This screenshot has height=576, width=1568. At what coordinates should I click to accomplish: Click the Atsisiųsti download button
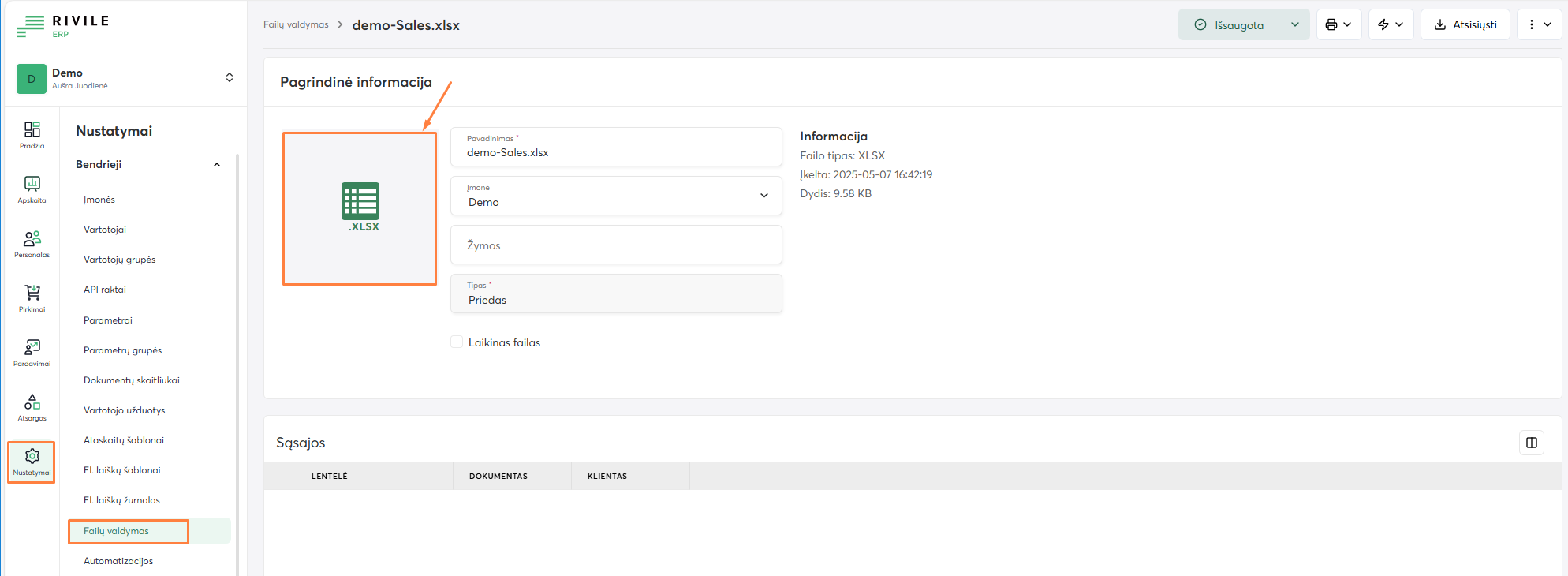tap(1465, 24)
